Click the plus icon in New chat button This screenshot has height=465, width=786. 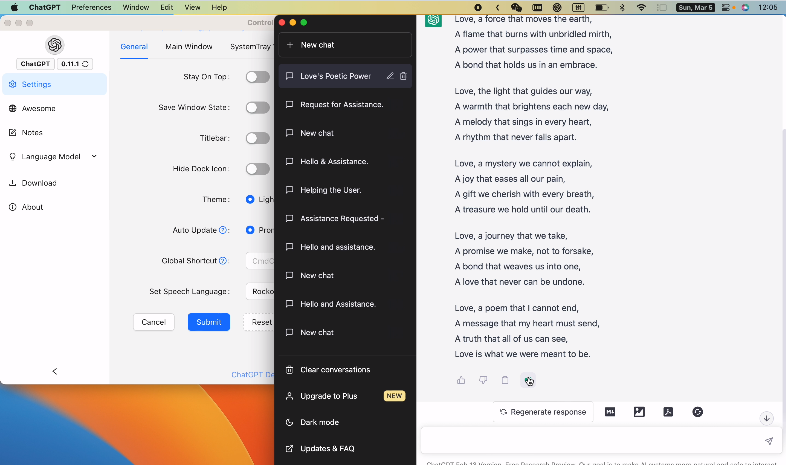point(290,45)
